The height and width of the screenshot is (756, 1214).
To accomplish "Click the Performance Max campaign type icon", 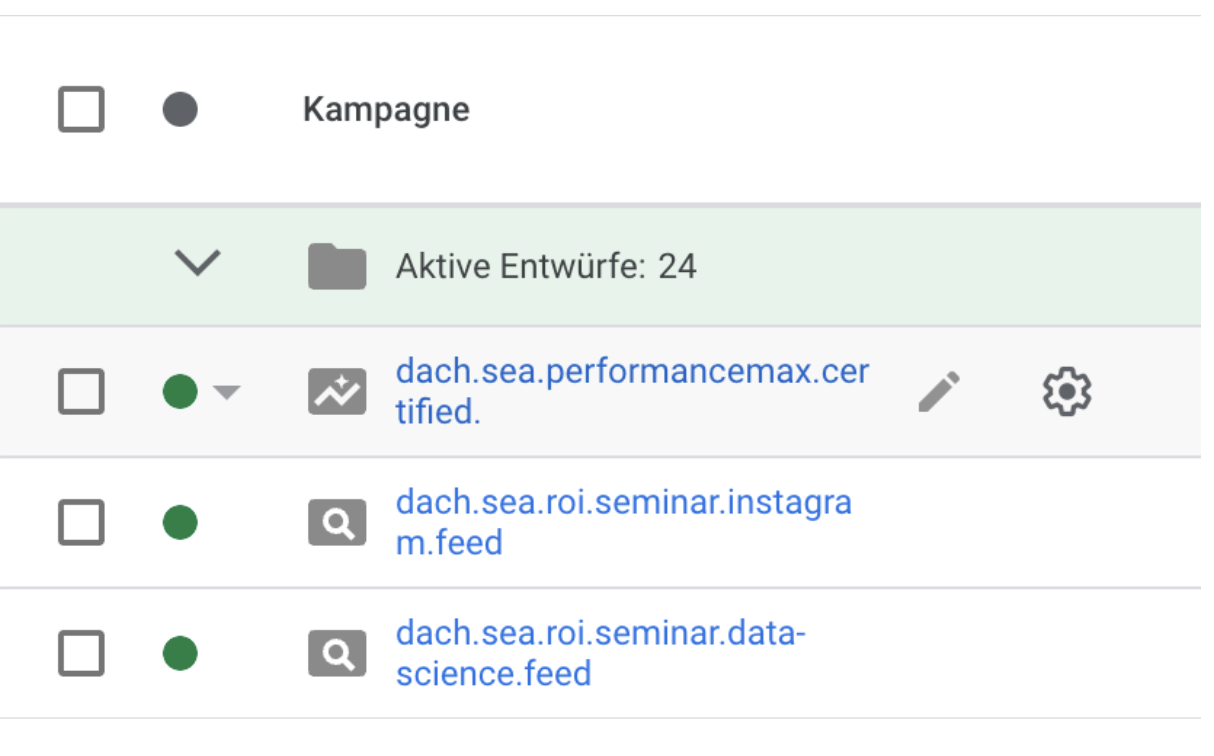I will 337,391.
